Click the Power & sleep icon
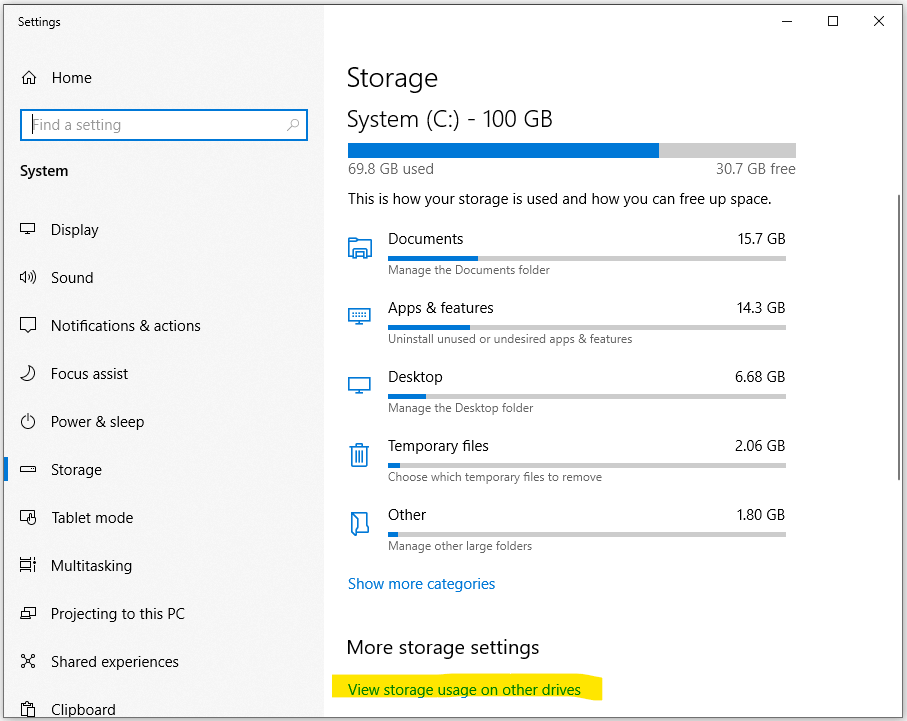Viewport: 907px width, 721px height. (28, 421)
